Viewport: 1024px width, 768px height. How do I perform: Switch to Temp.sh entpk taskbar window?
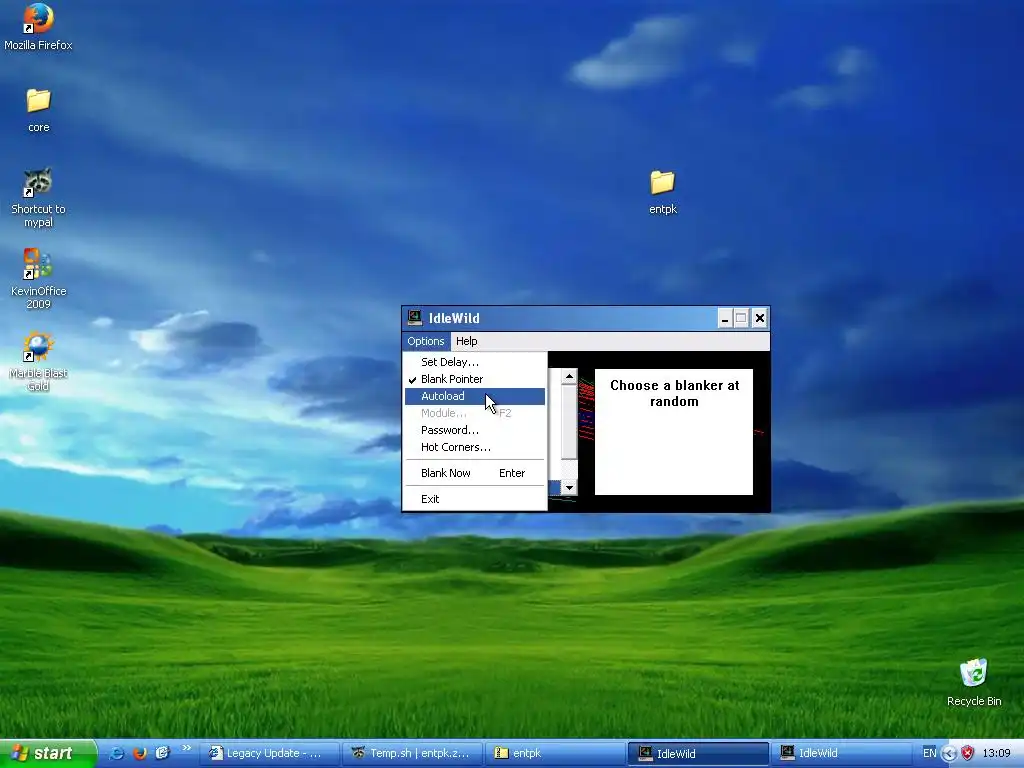(x=414, y=754)
